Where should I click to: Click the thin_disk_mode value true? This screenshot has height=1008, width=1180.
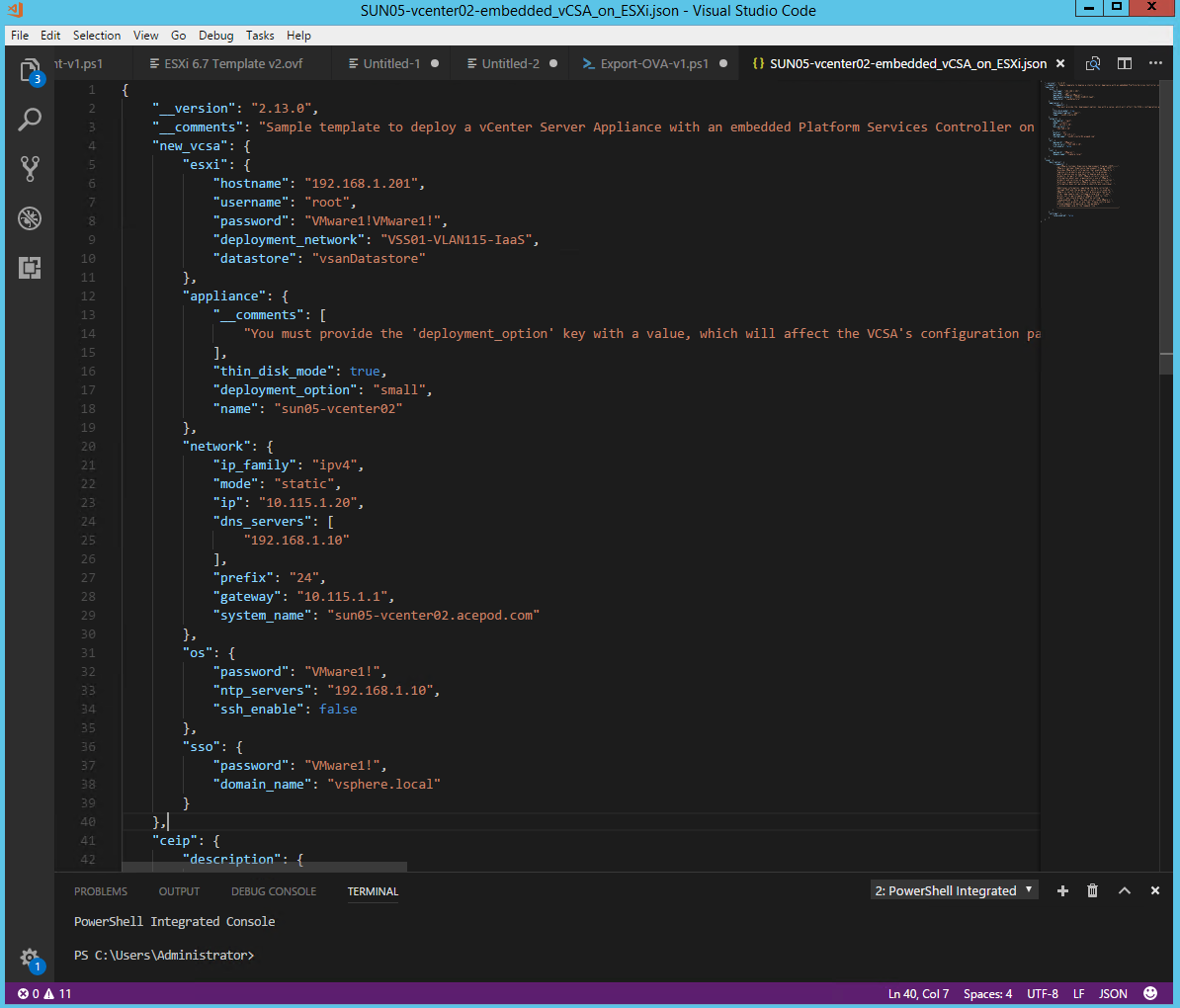(365, 372)
